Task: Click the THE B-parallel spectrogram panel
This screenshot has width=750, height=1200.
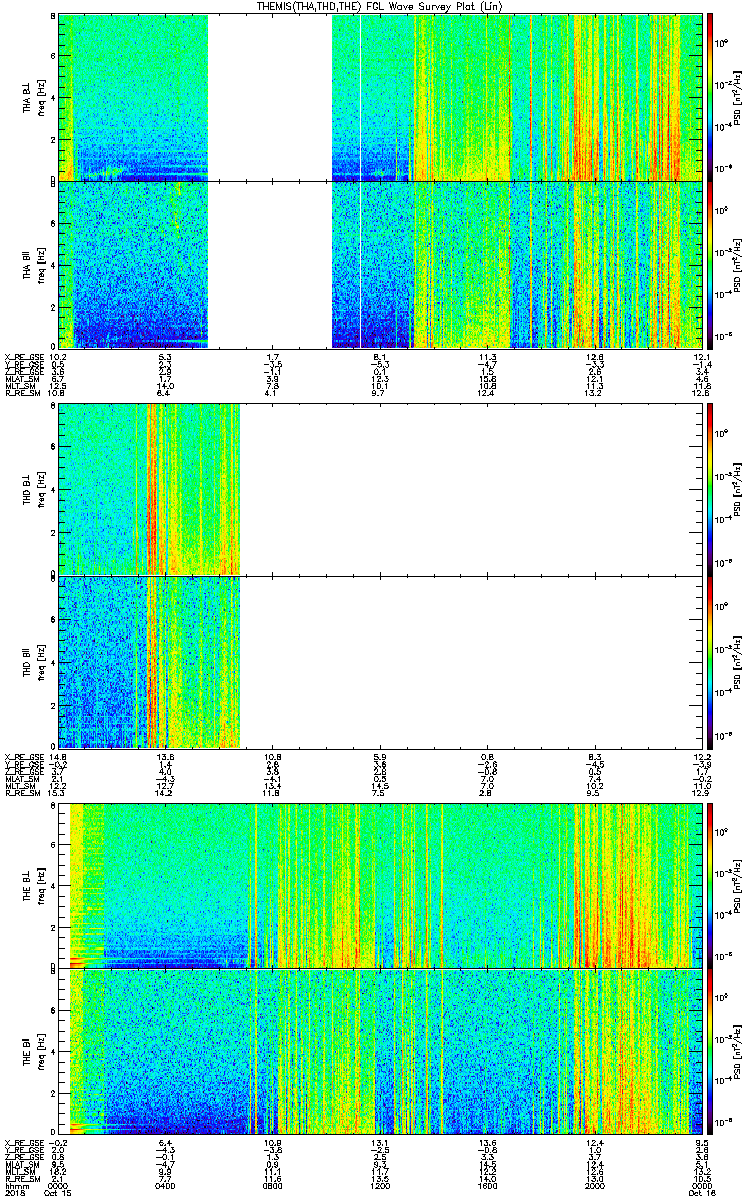Action: (381, 1052)
